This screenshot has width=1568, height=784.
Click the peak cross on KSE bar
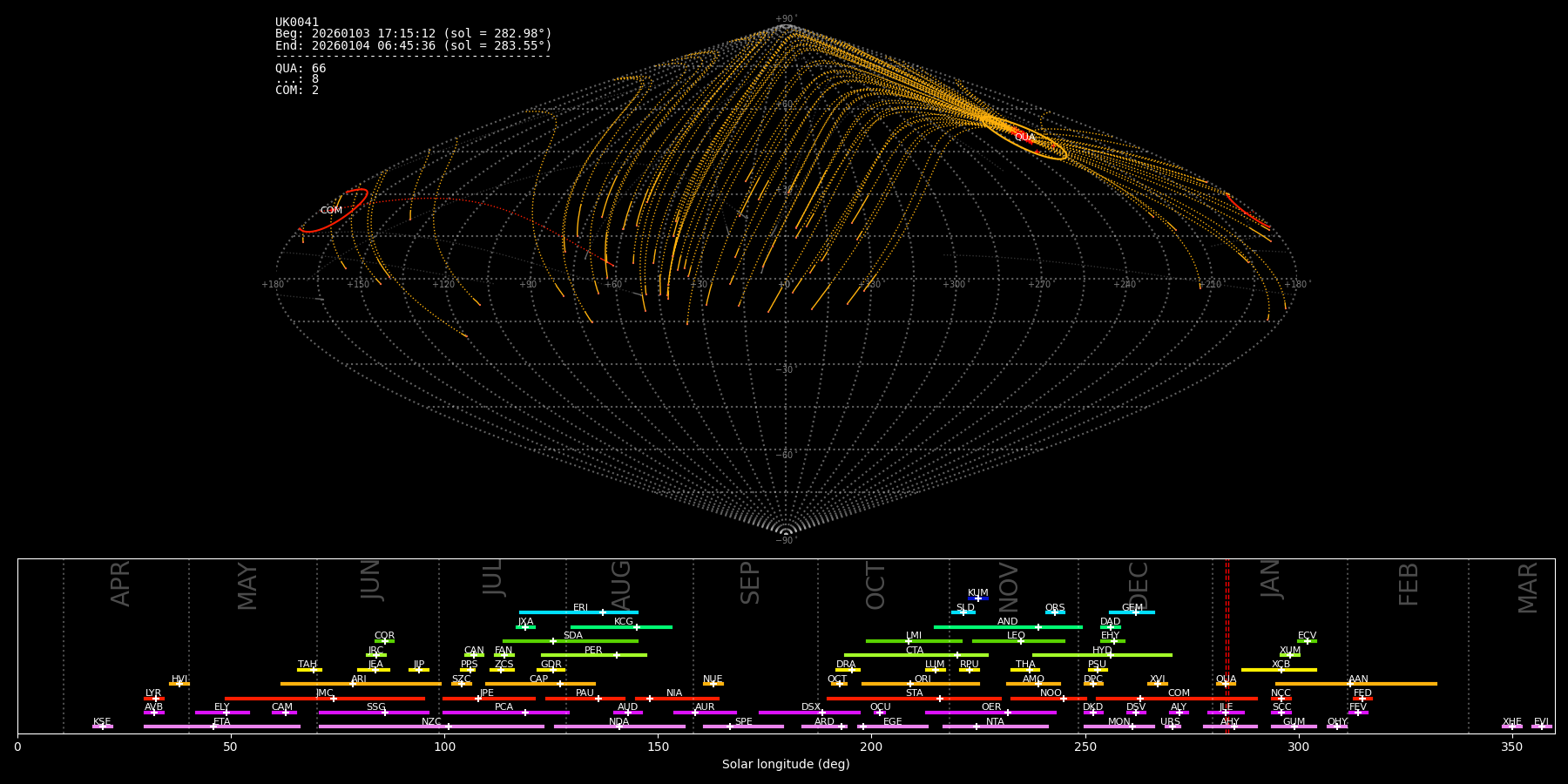102,727
